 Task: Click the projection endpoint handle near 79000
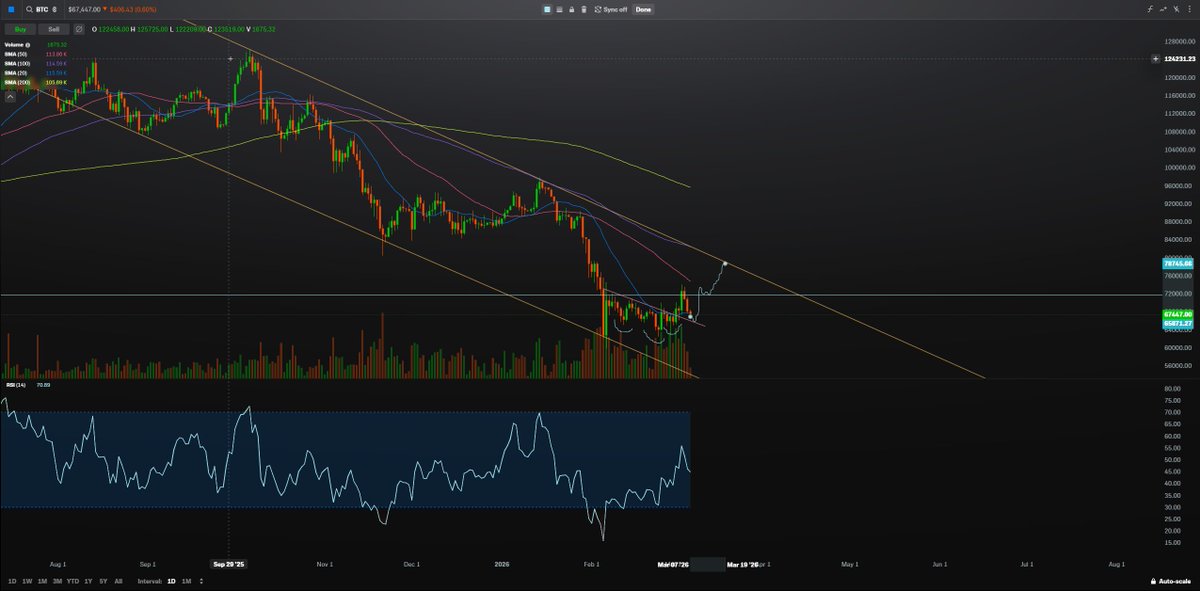coord(724,264)
